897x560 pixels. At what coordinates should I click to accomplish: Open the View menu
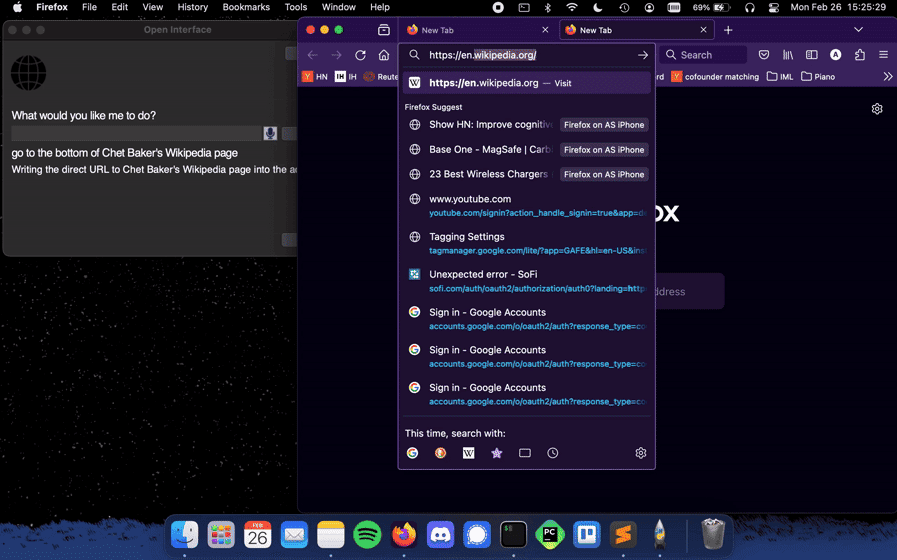[152, 7]
